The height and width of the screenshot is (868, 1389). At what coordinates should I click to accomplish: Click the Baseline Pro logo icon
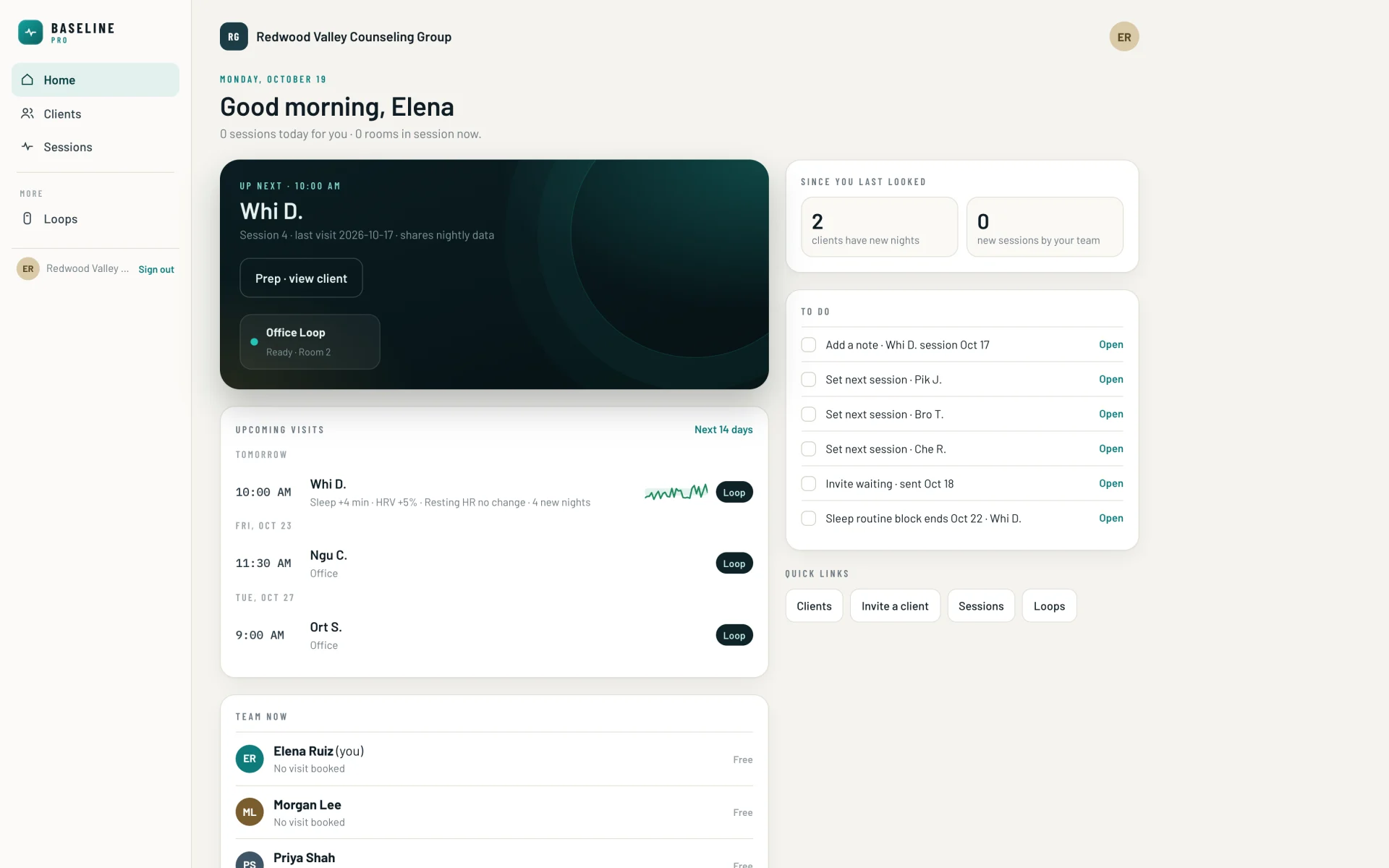pos(30,33)
